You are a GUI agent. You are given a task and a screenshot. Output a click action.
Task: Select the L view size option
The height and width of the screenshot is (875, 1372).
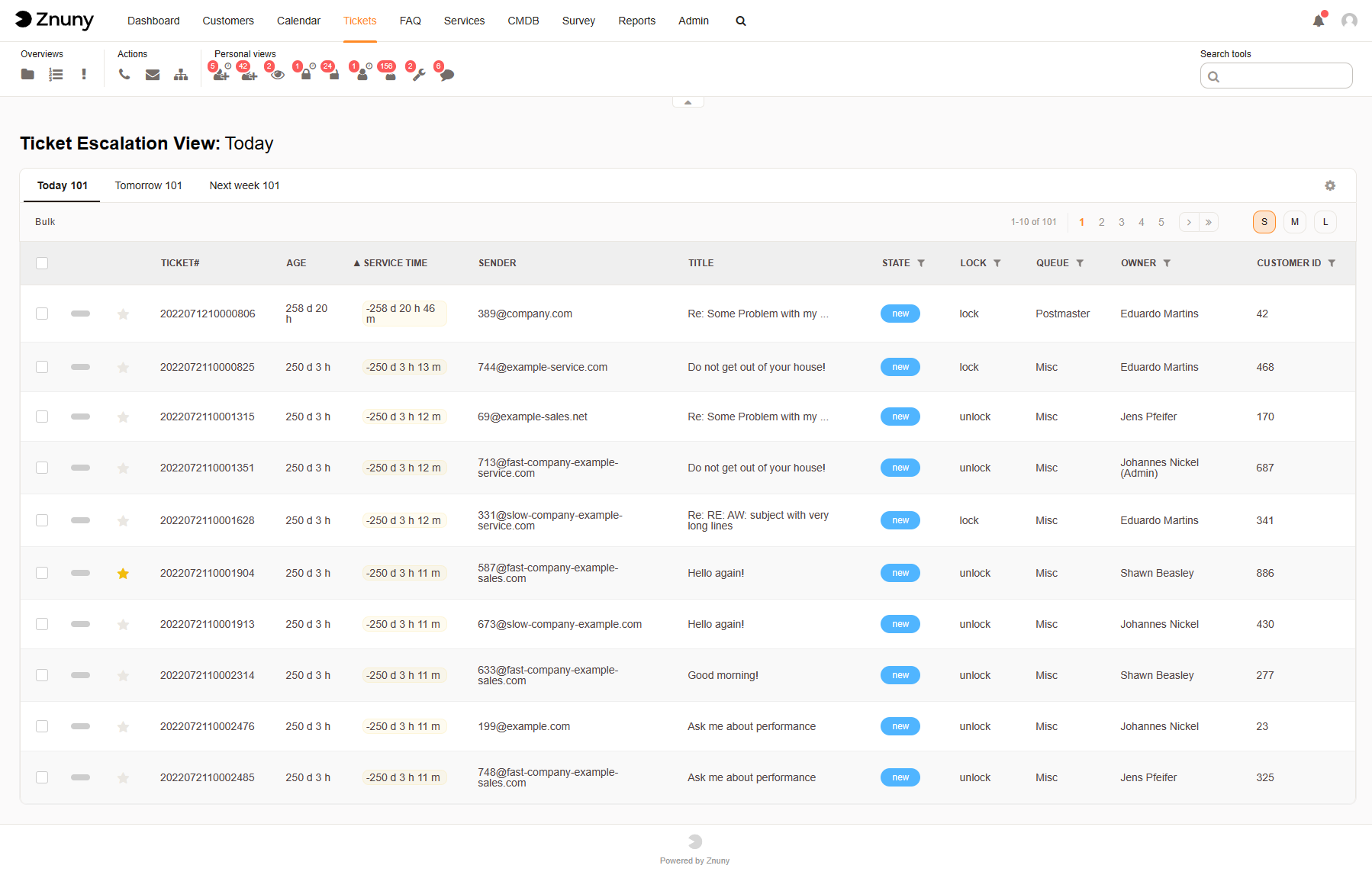[x=1325, y=222]
